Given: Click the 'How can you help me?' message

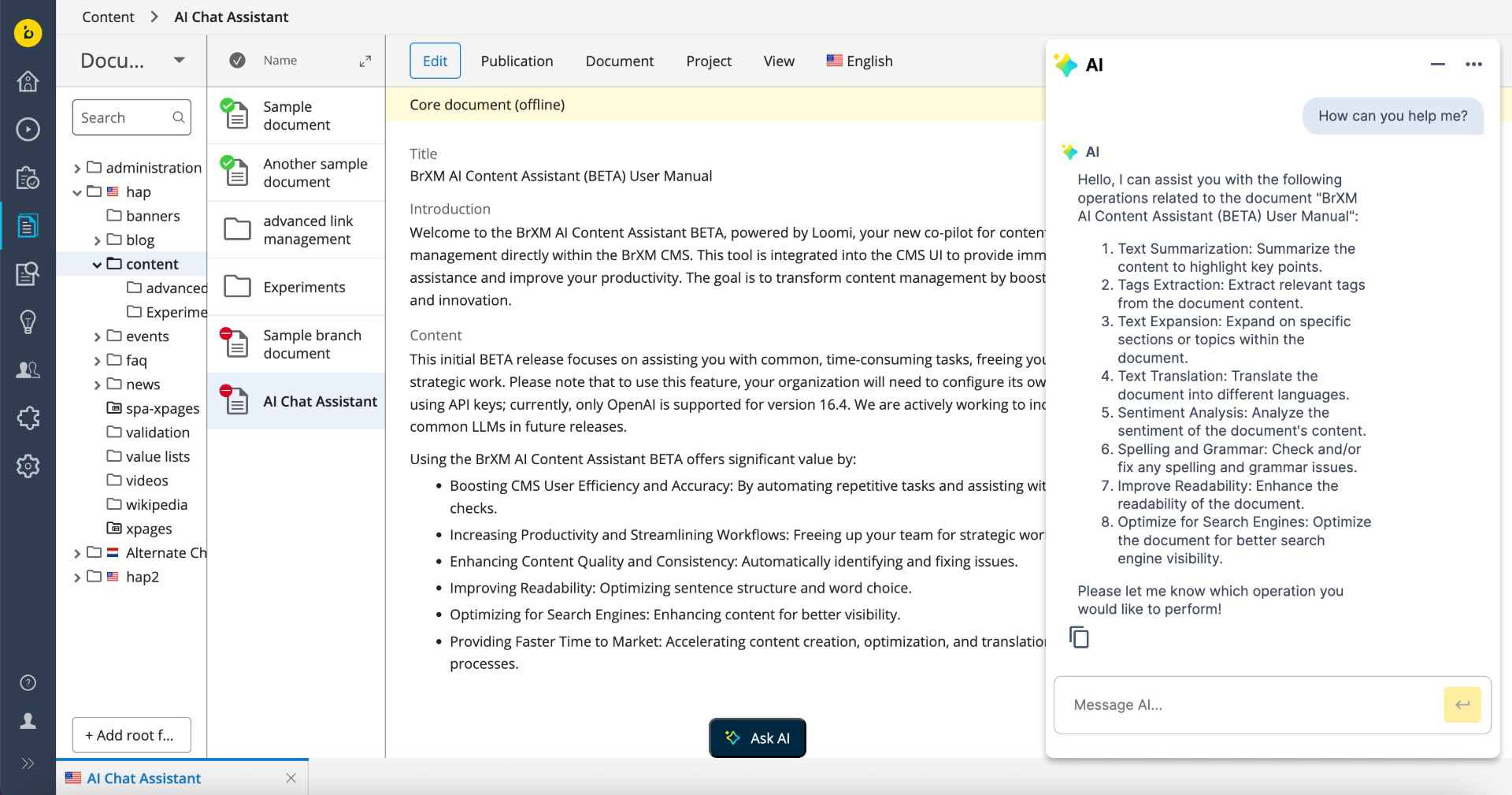Looking at the screenshot, I should [x=1392, y=116].
